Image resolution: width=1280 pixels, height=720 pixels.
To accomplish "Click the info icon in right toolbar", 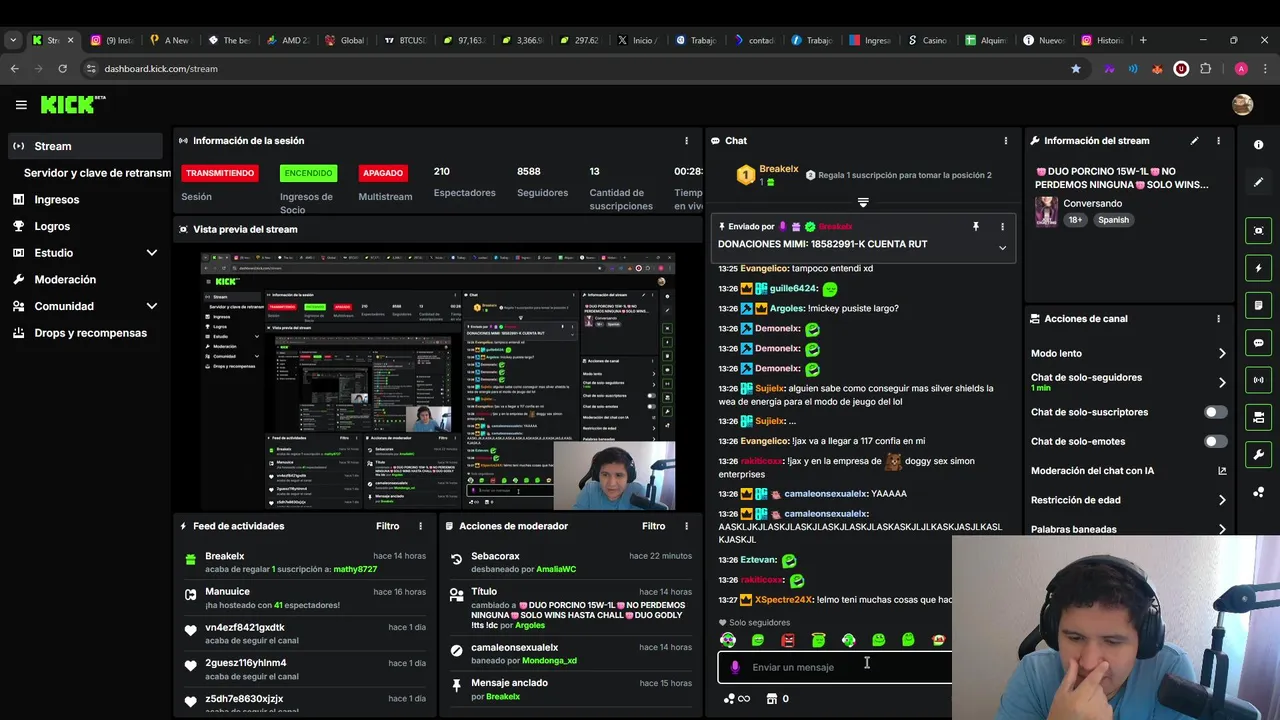I will pyautogui.click(x=1258, y=145).
